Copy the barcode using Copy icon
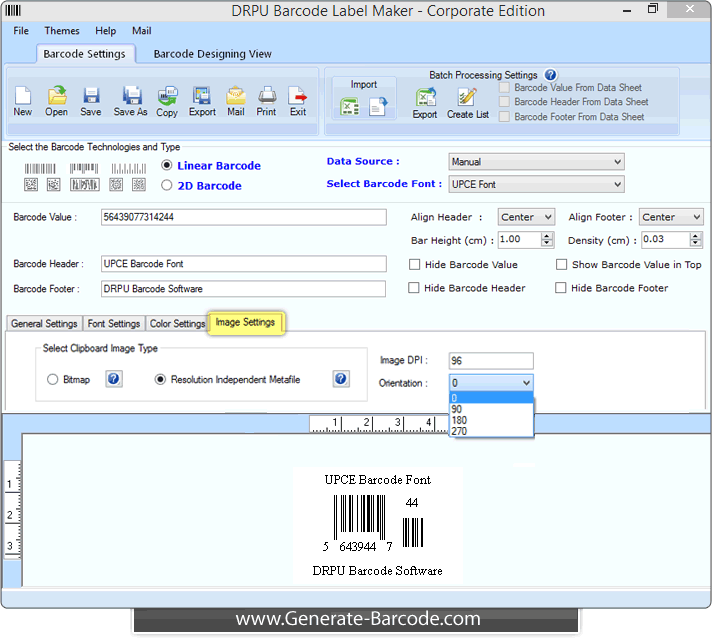The image size is (712, 638). [168, 96]
